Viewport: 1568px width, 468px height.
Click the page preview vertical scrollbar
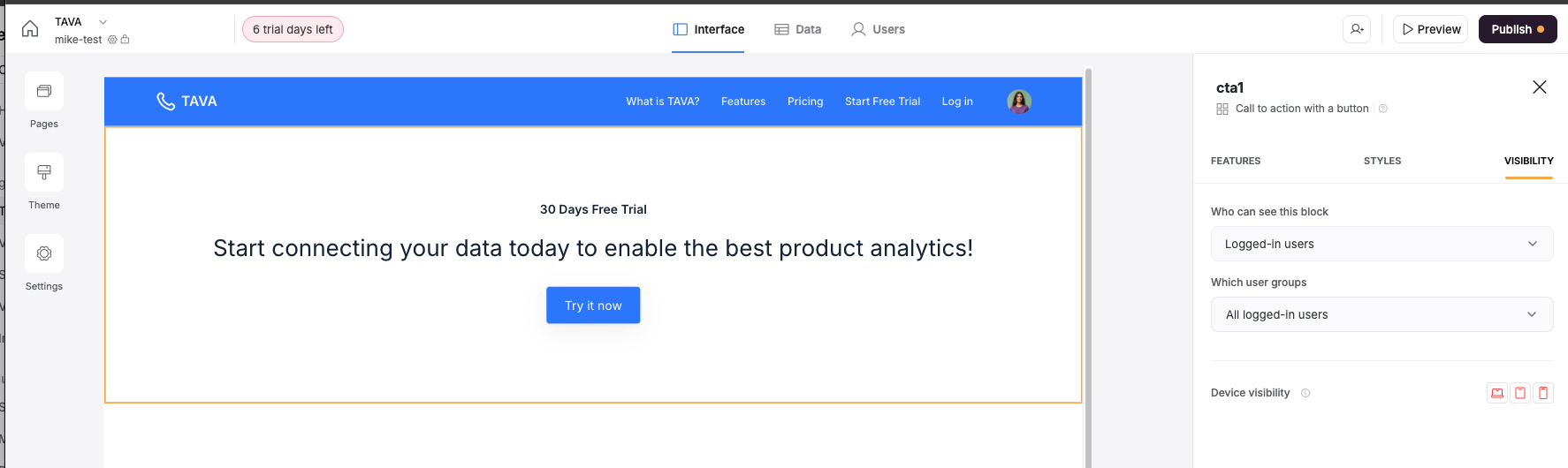click(x=1088, y=265)
